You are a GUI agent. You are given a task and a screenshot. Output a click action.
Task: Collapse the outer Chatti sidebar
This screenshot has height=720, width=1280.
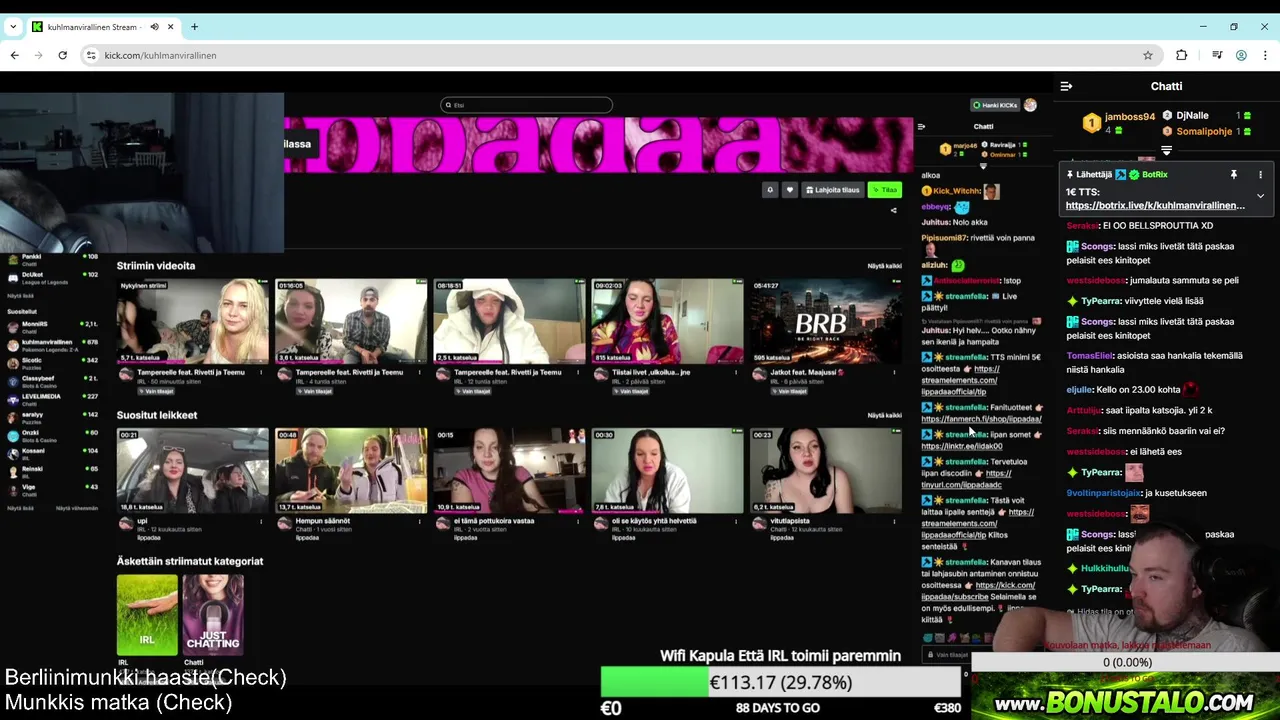coord(1066,86)
